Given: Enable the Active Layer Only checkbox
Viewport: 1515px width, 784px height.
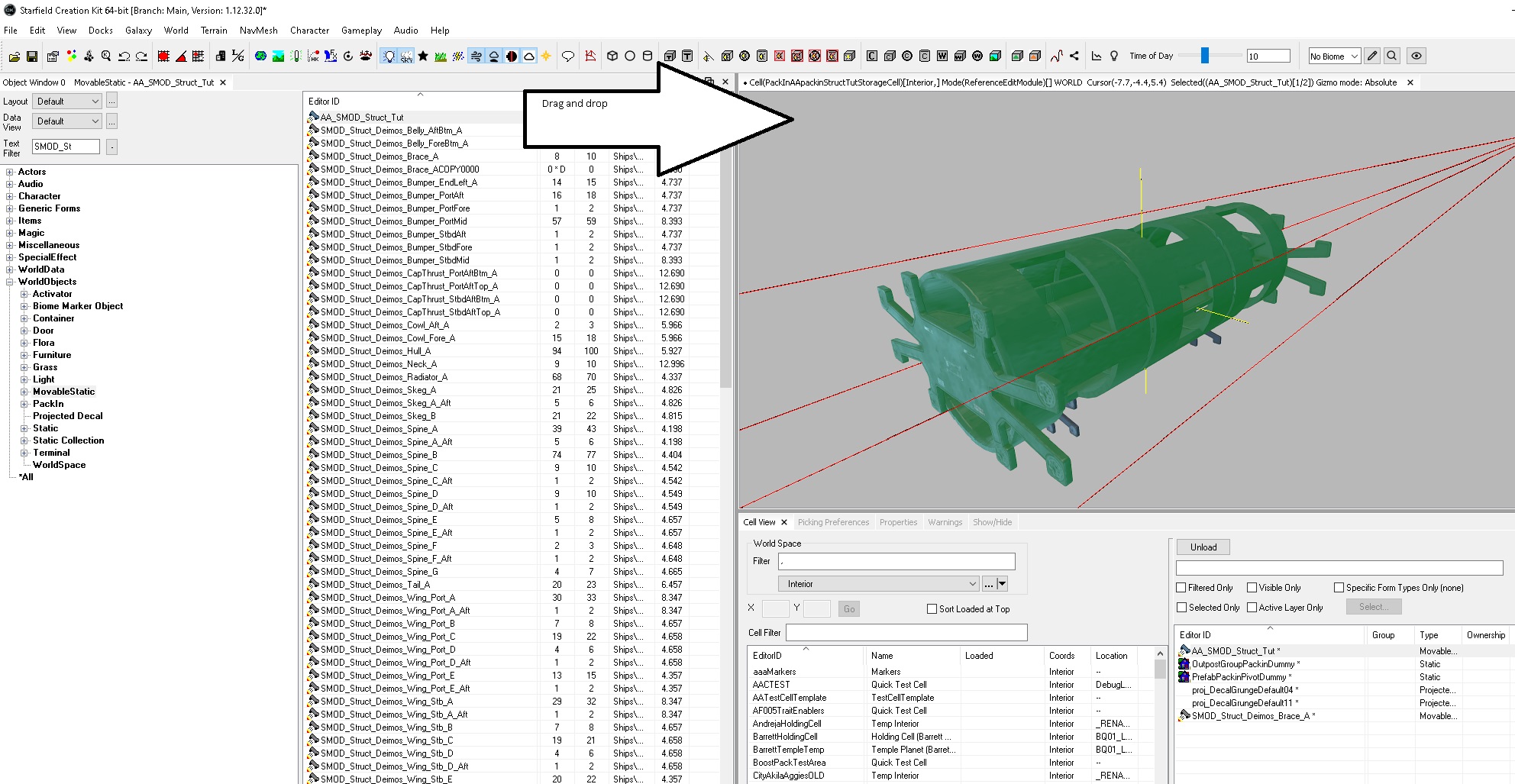Looking at the screenshot, I should [x=1252, y=608].
